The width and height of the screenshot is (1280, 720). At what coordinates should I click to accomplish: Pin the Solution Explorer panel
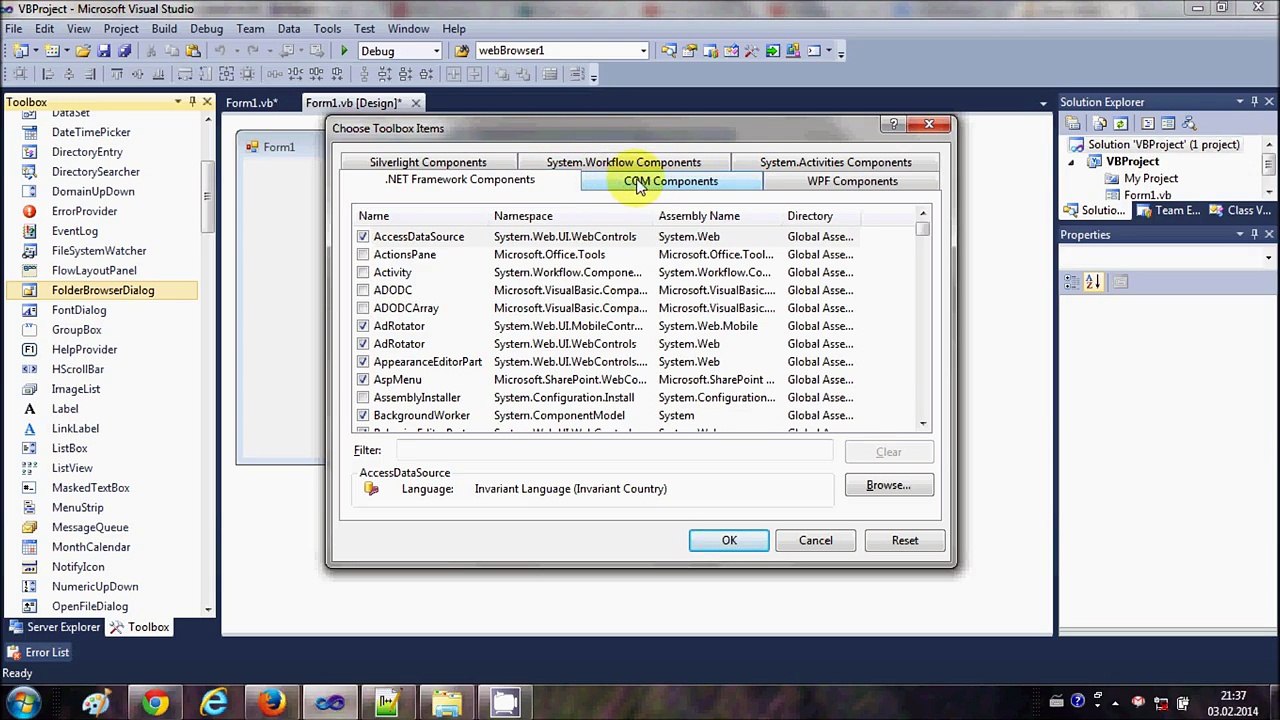1254,102
